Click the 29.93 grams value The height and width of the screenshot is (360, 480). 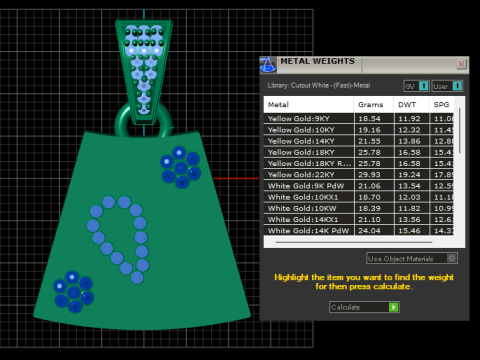[369, 175]
